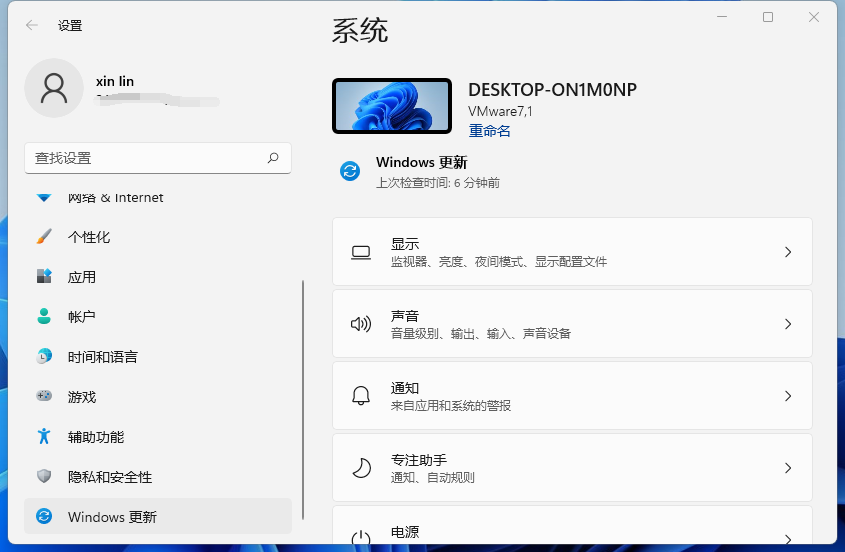Click the 帐户 account icon
845x552 pixels.
click(44, 316)
